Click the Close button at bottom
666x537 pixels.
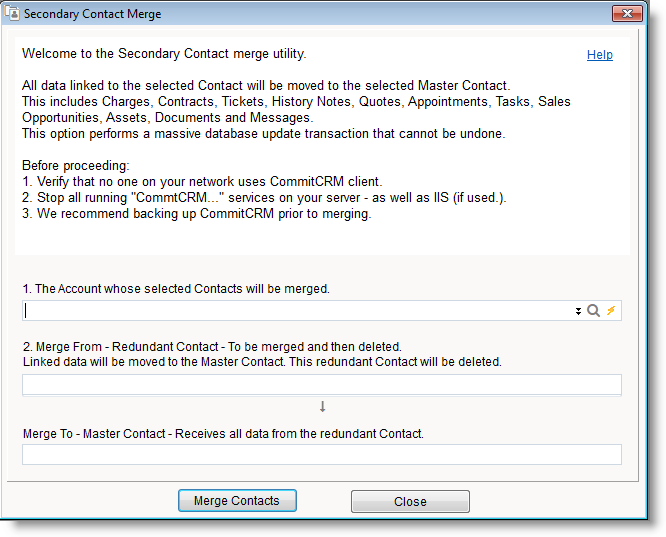(410, 501)
